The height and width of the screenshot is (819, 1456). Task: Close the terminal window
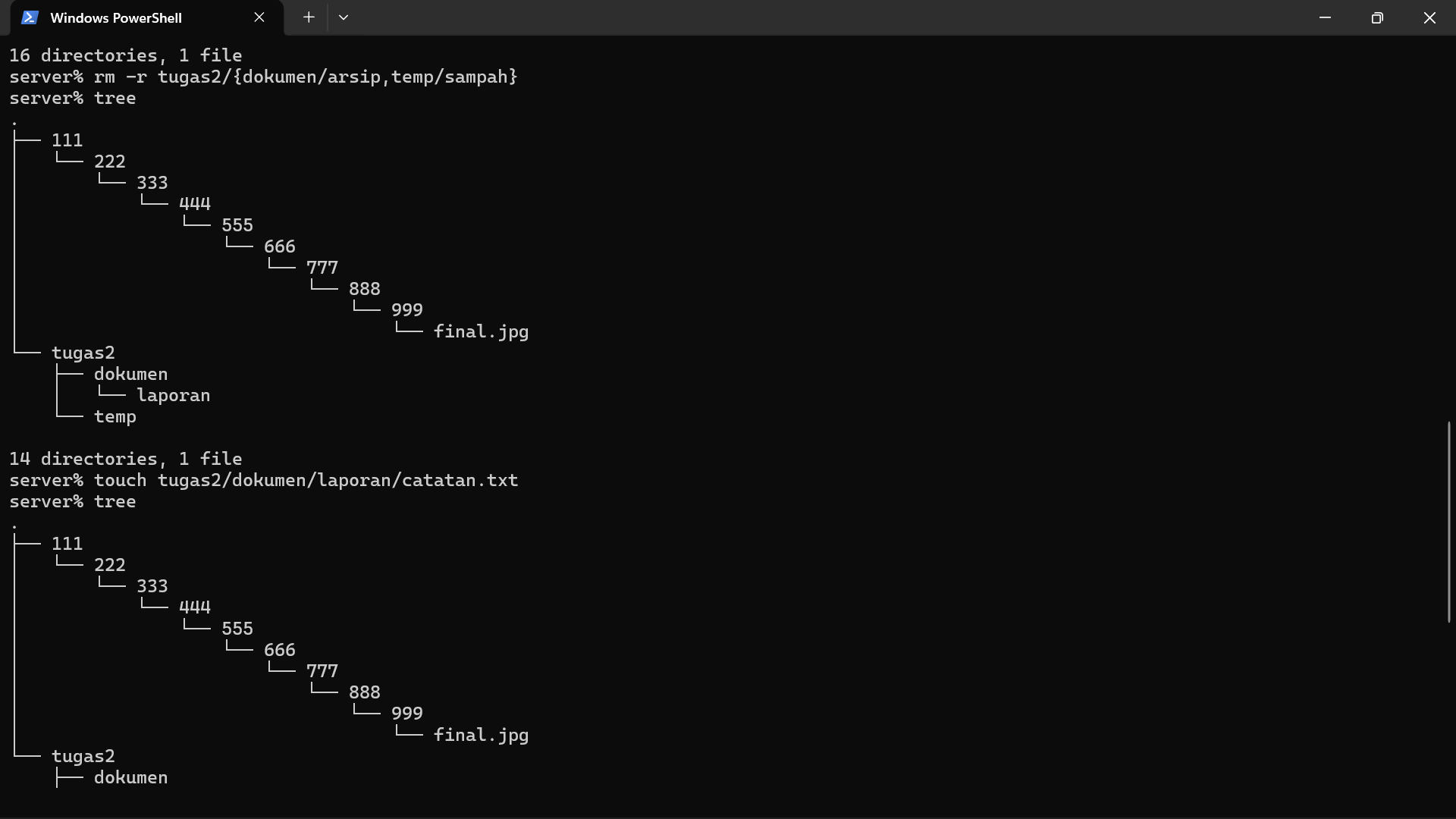click(1429, 17)
